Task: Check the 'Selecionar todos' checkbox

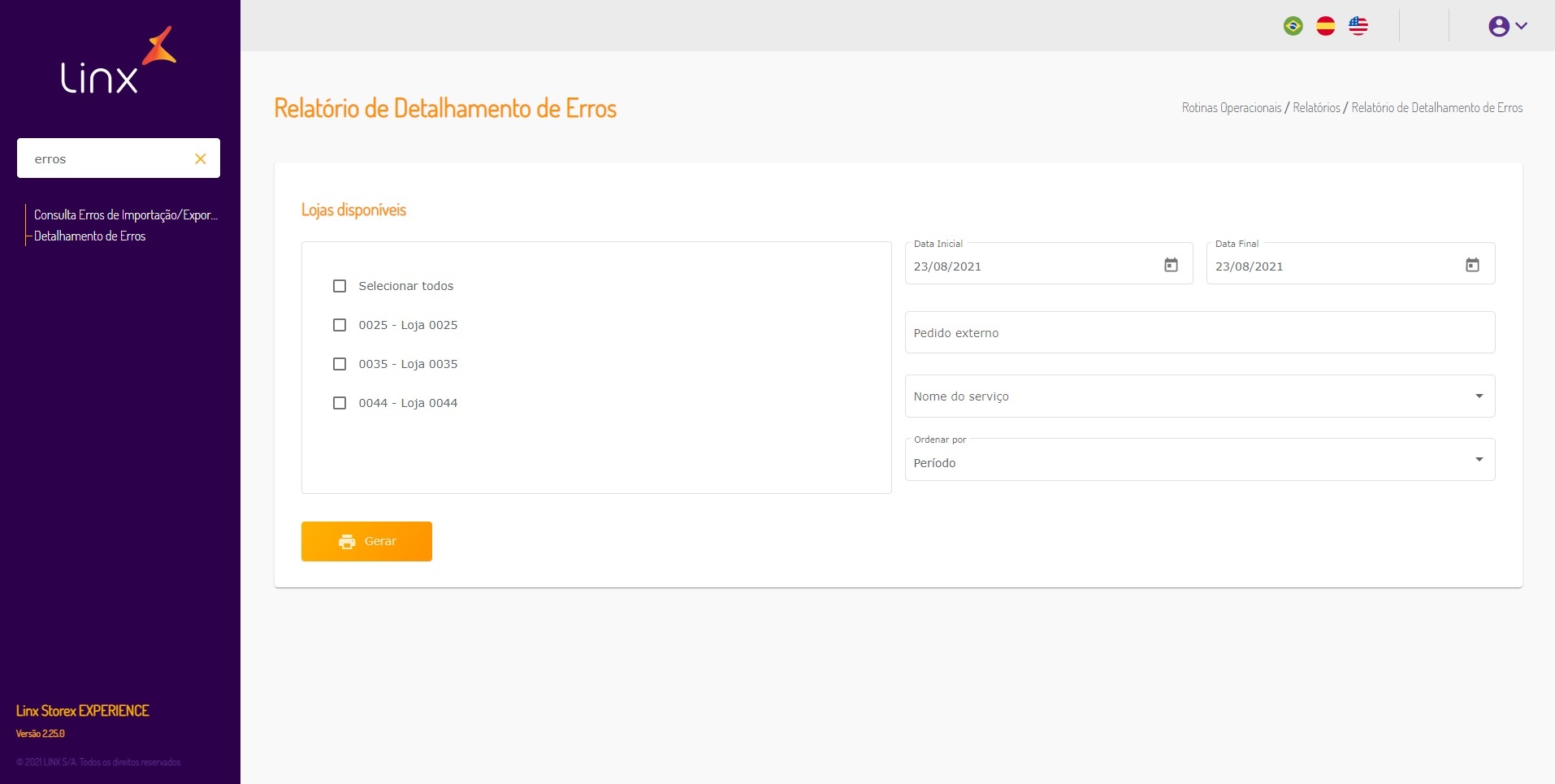Action: [340, 286]
